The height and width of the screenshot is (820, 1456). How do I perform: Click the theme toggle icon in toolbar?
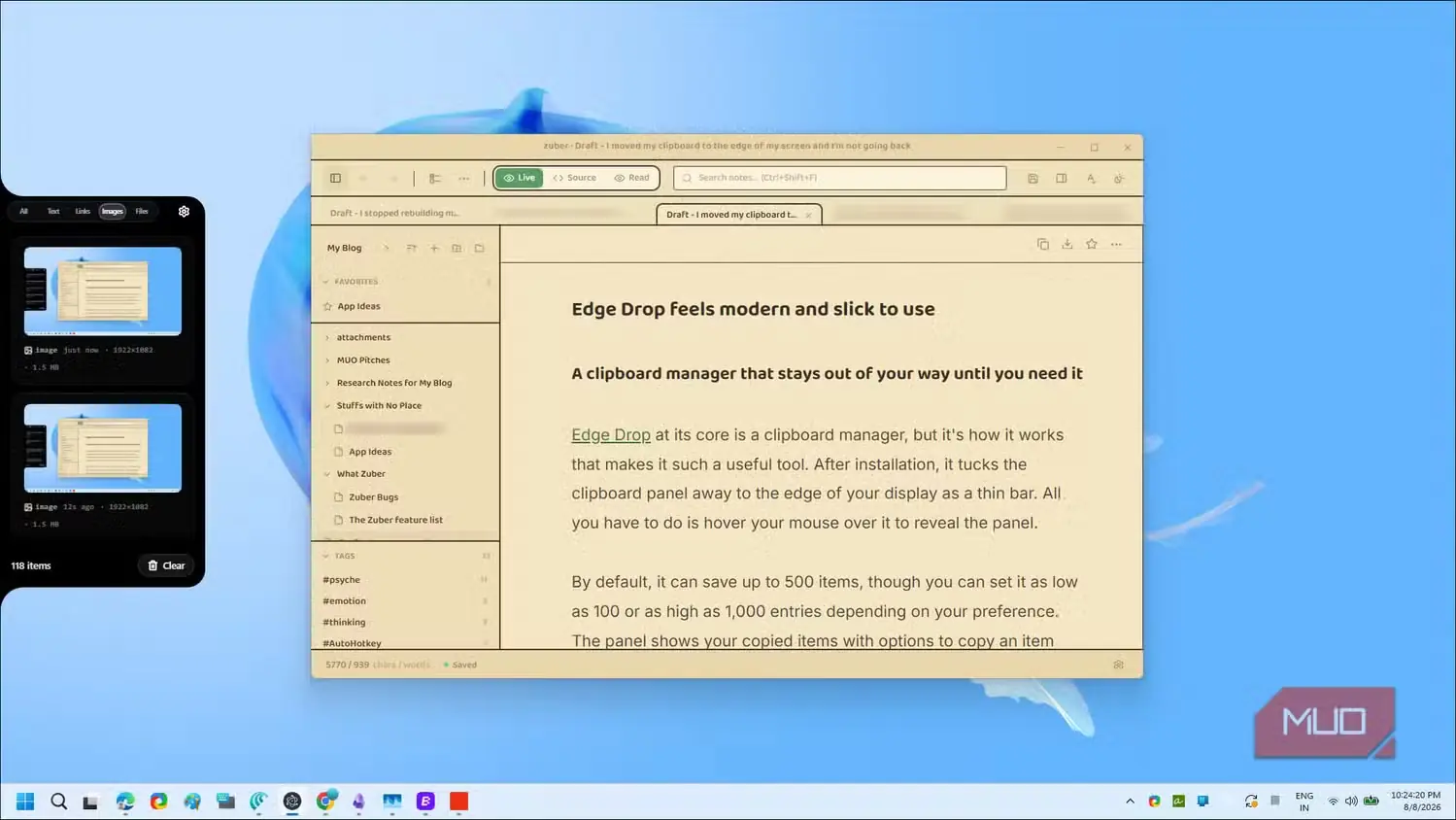click(1119, 178)
